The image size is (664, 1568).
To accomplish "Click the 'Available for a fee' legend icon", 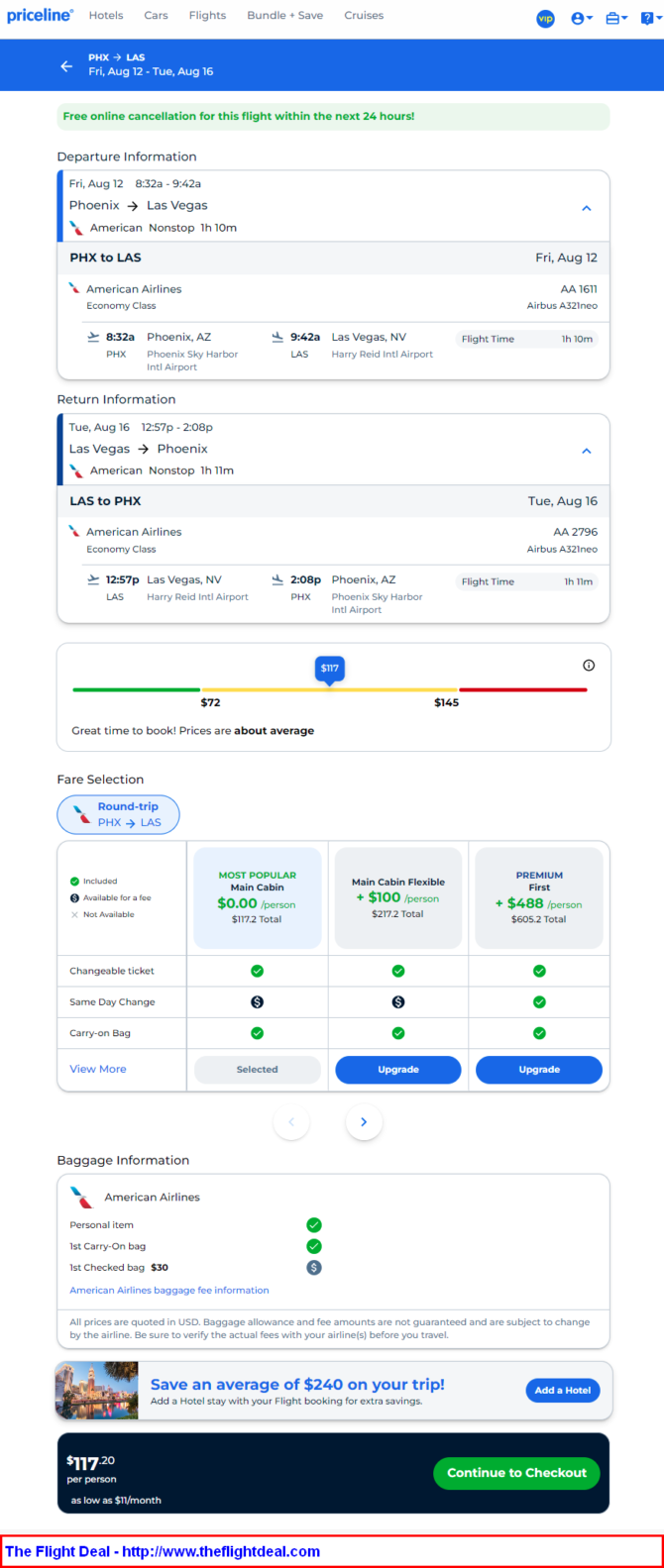I will coord(74,898).
